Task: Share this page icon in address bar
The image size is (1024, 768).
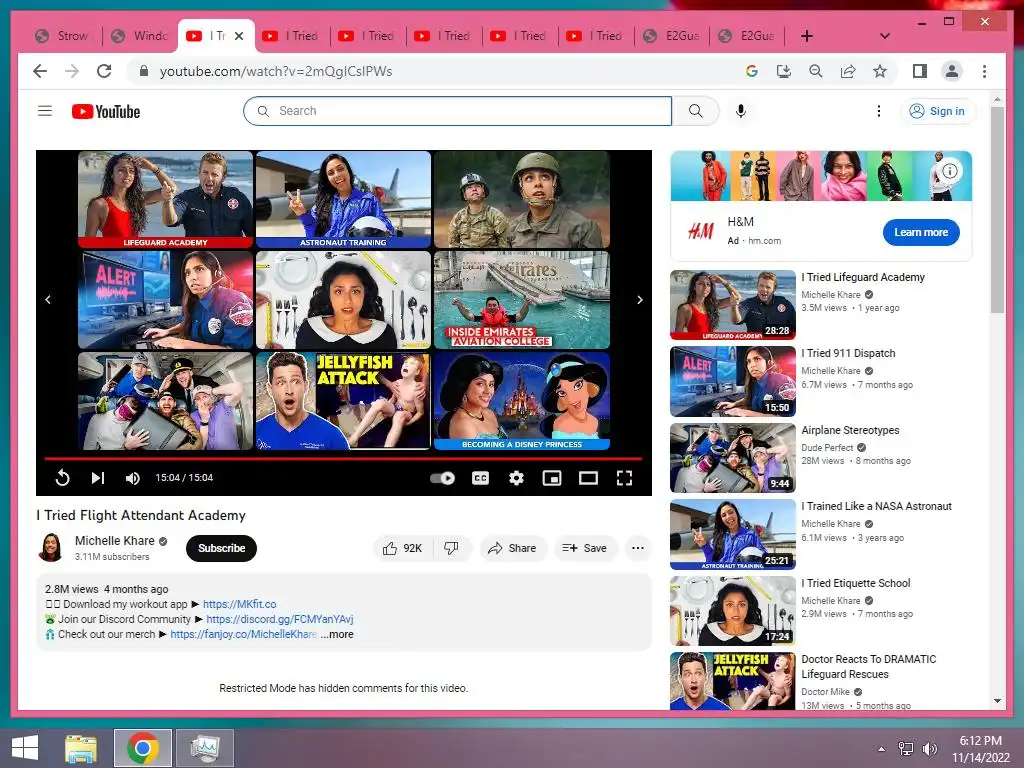Action: [x=848, y=71]
